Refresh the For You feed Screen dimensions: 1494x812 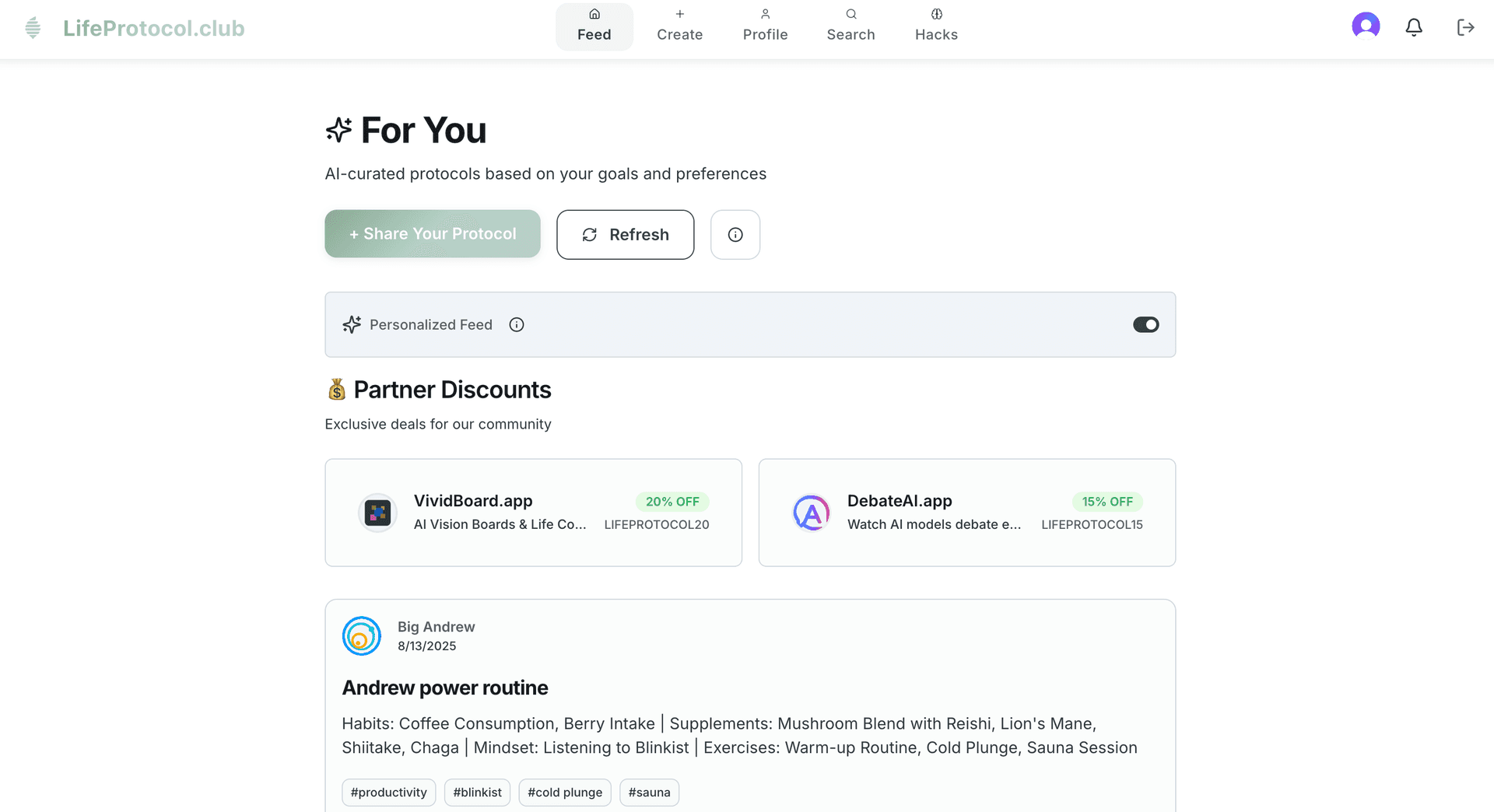625,235
